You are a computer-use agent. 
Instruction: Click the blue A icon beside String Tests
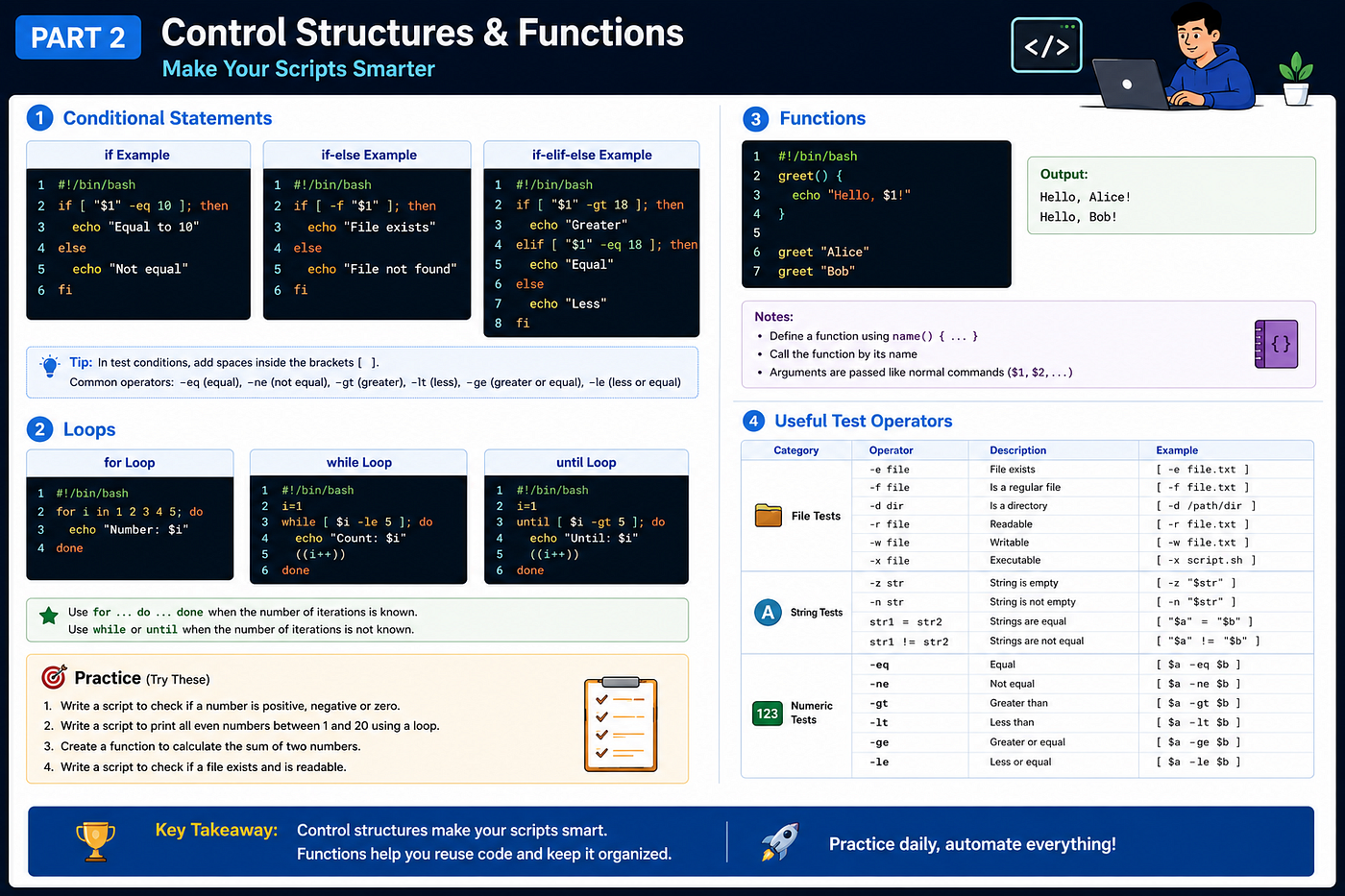click(768, 613)
